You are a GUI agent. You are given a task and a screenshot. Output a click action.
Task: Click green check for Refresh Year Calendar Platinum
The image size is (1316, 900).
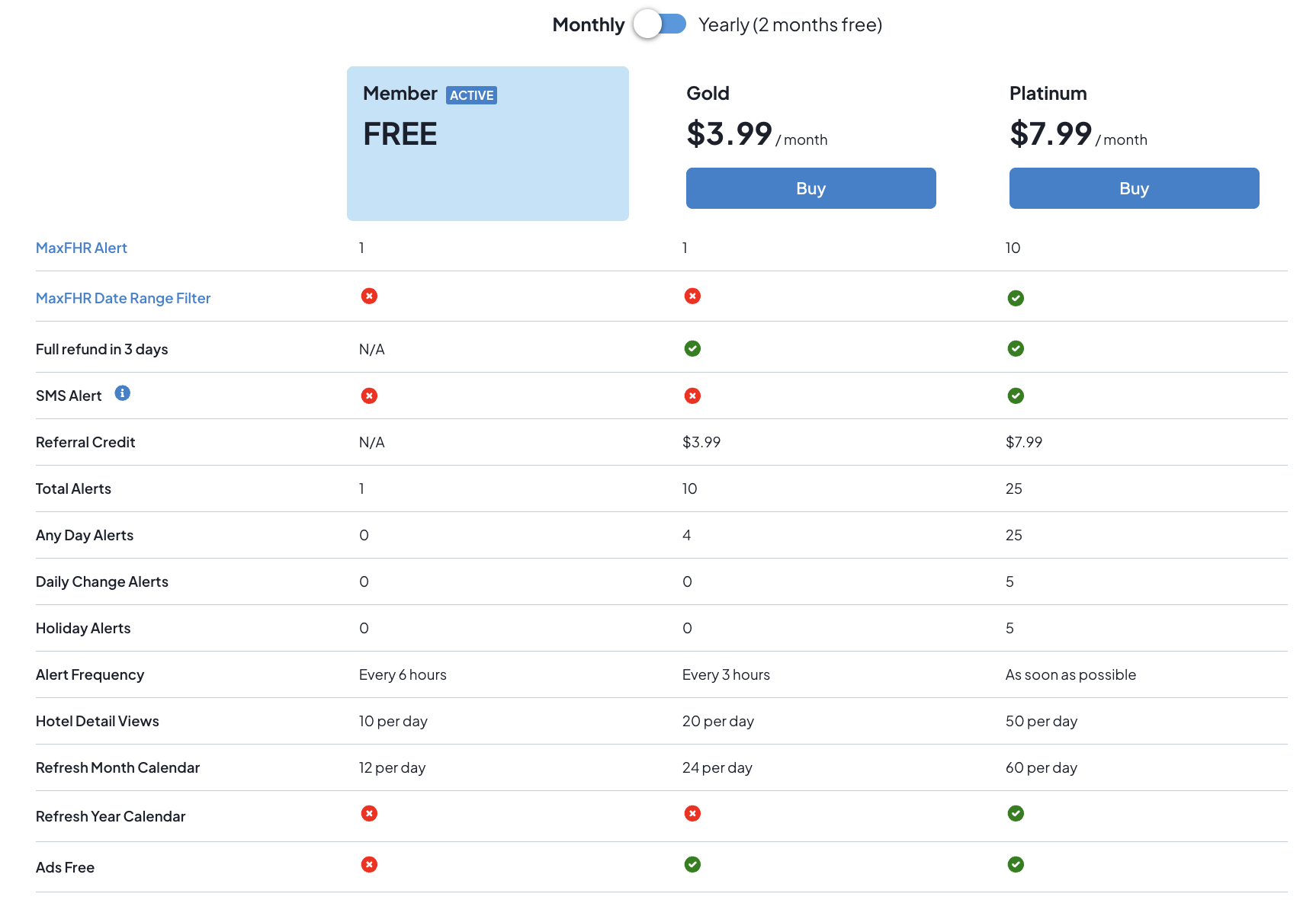pos(1016,813)
